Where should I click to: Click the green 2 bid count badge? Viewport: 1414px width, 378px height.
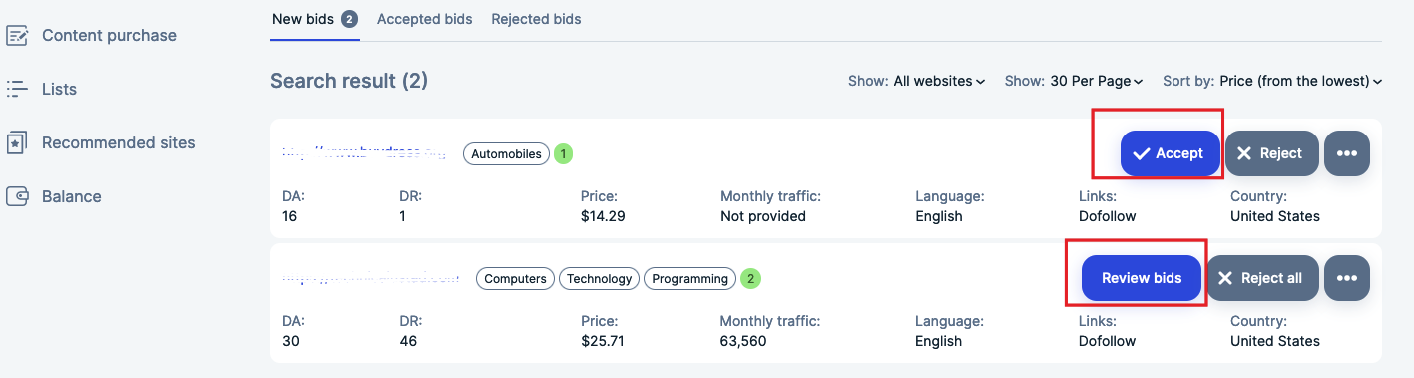pos(751,279)
